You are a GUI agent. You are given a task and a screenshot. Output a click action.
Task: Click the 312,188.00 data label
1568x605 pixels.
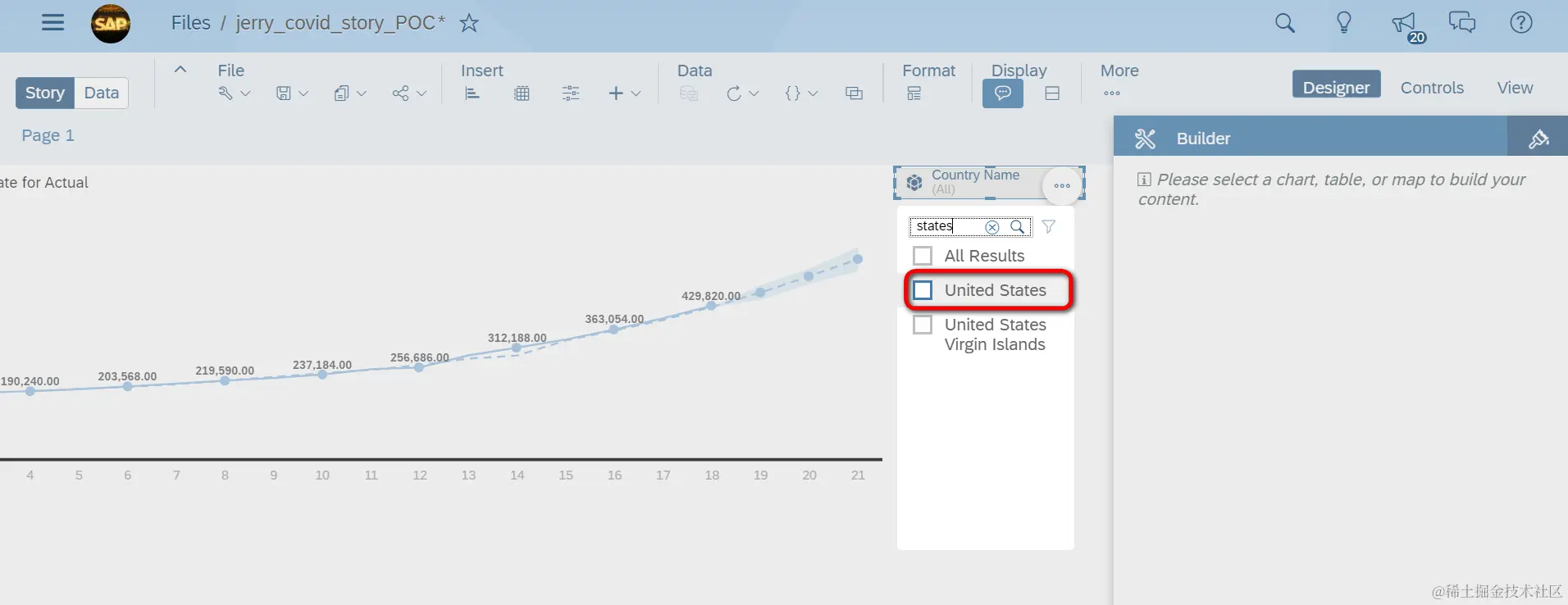click(x=517, y=338)
